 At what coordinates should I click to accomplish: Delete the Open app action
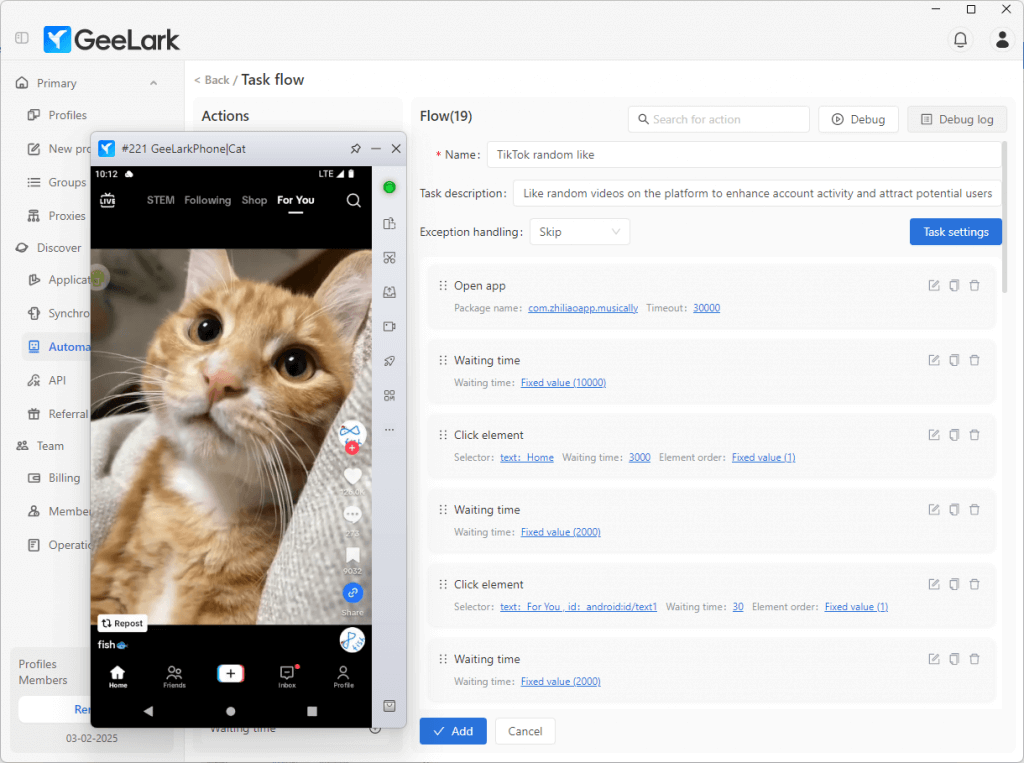tap(974, 286)
